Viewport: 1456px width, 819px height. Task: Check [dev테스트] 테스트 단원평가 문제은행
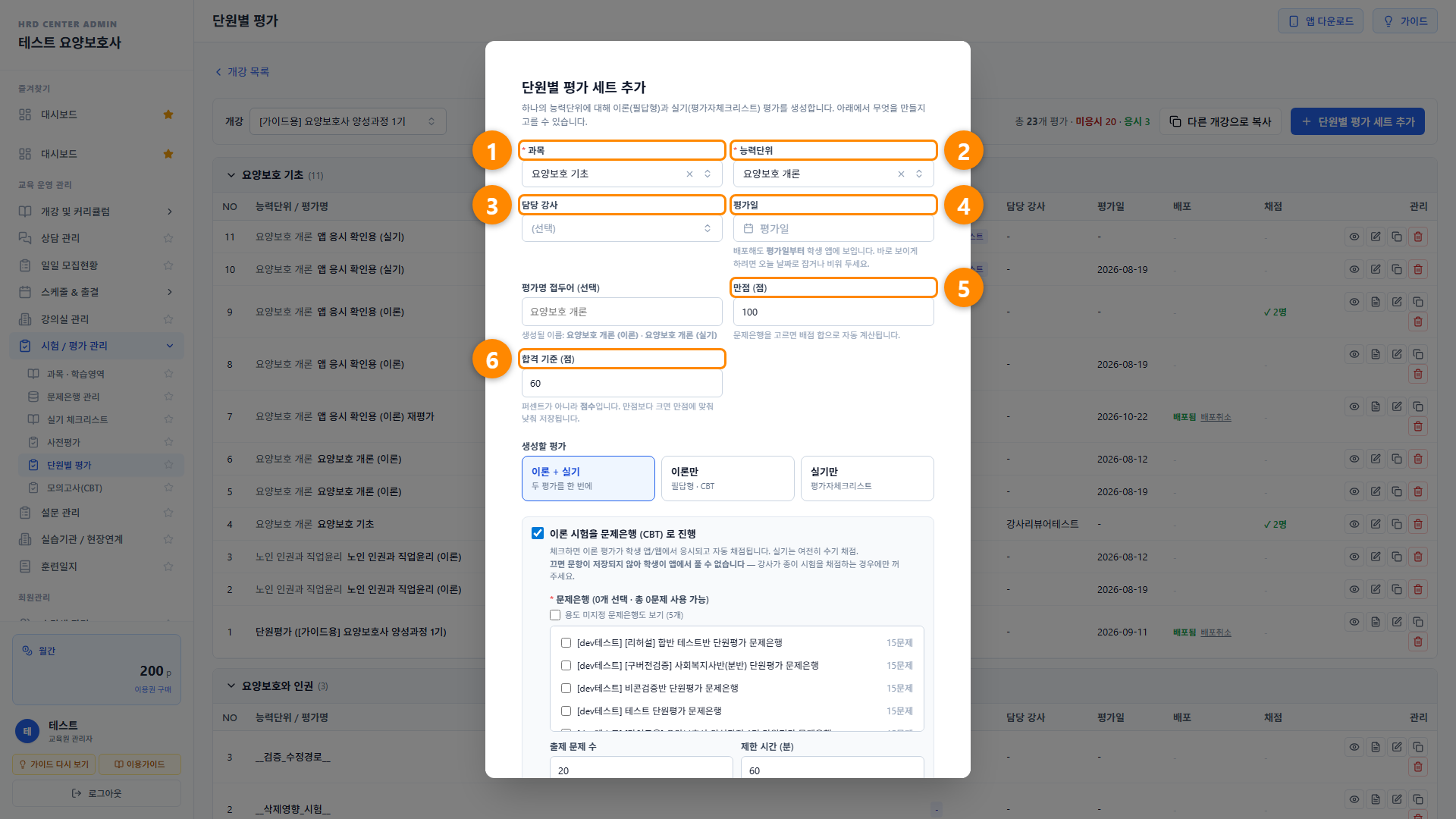(x=566, y=711)
